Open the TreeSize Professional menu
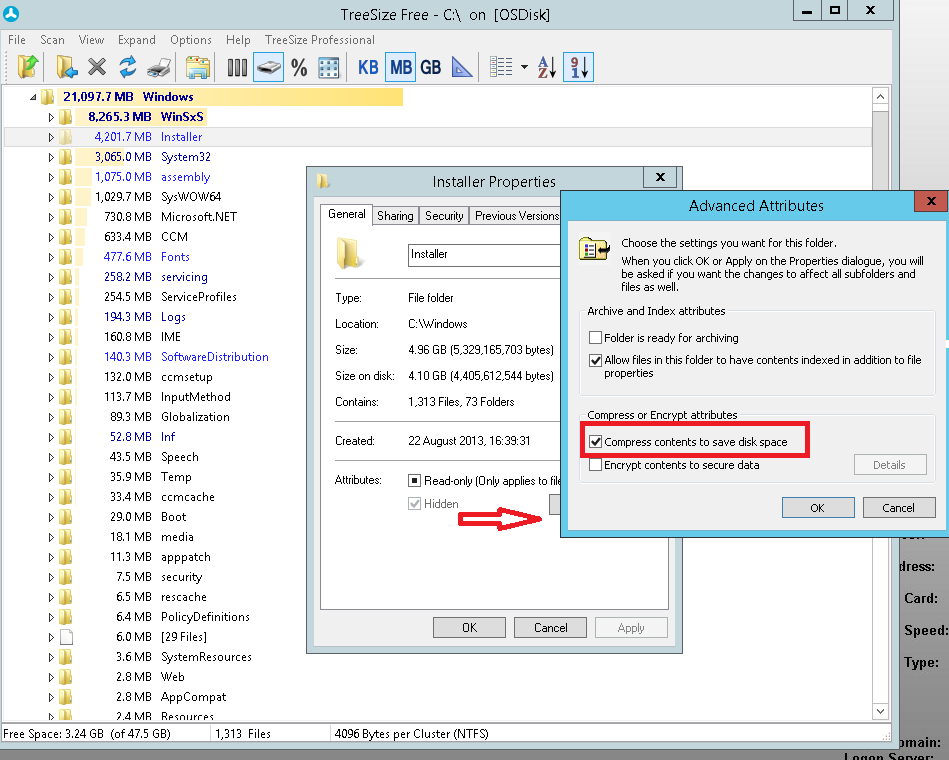Screen dimensions: 949x760 tap(320, 40)
